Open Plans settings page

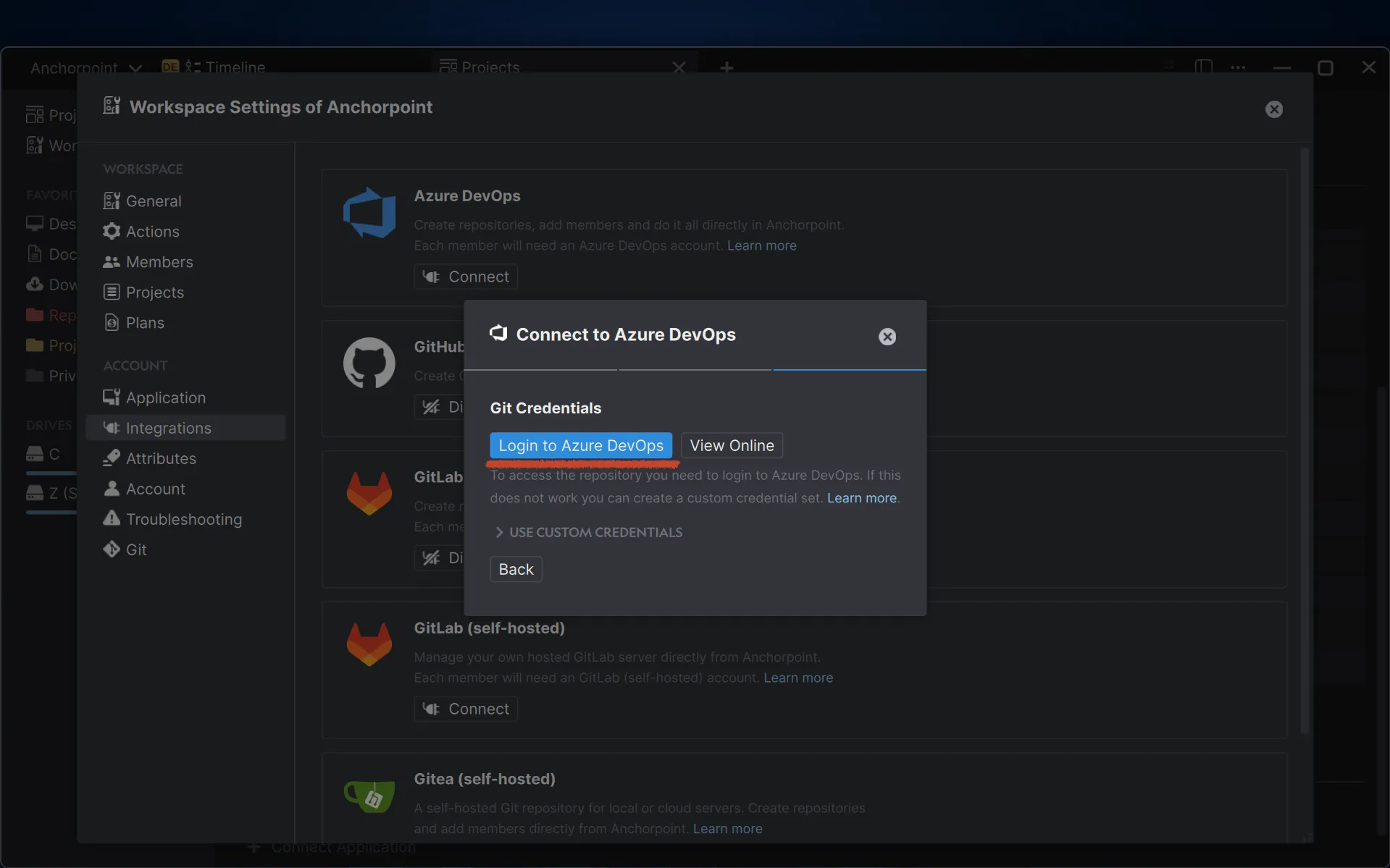click(x=186, y=323)
